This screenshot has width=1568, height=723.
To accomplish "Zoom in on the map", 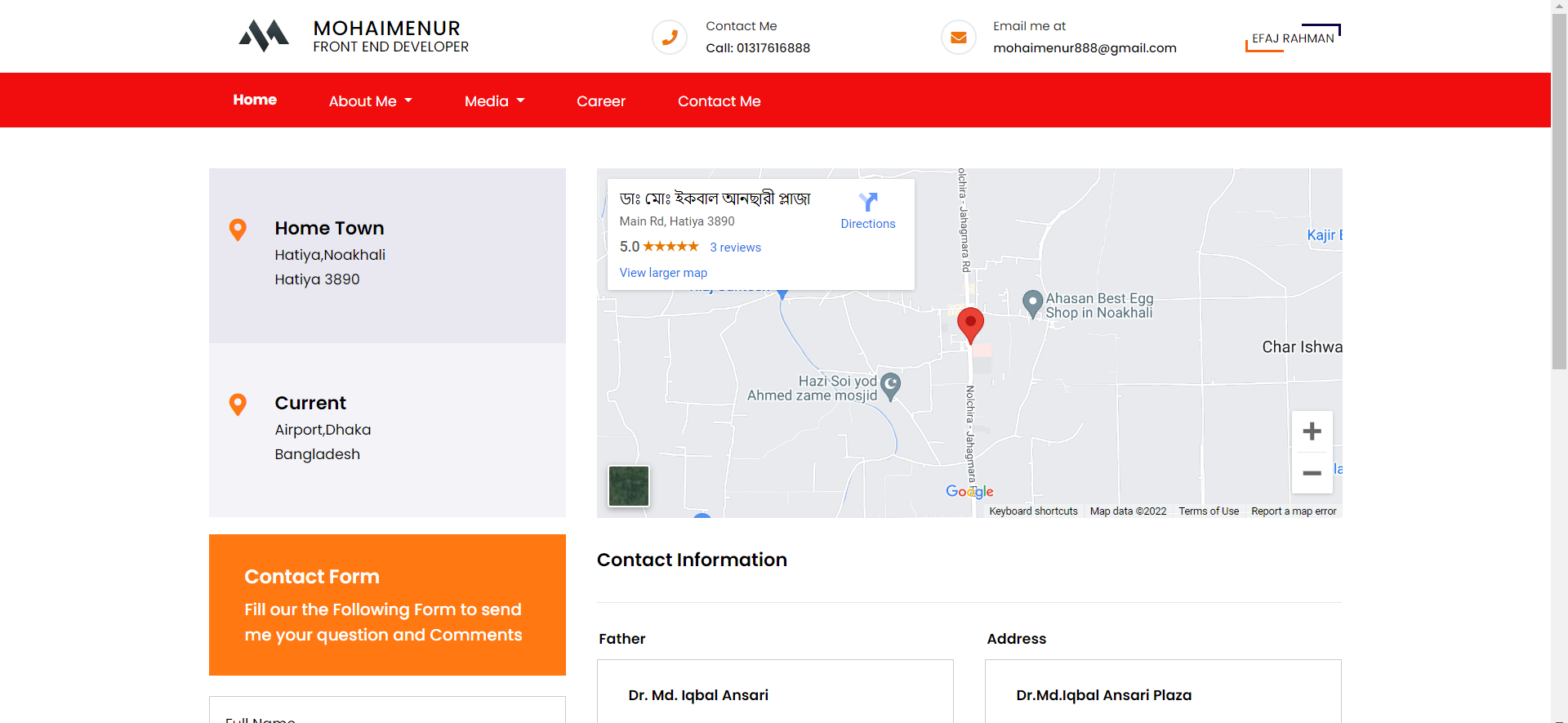I will coord(1312,431).
